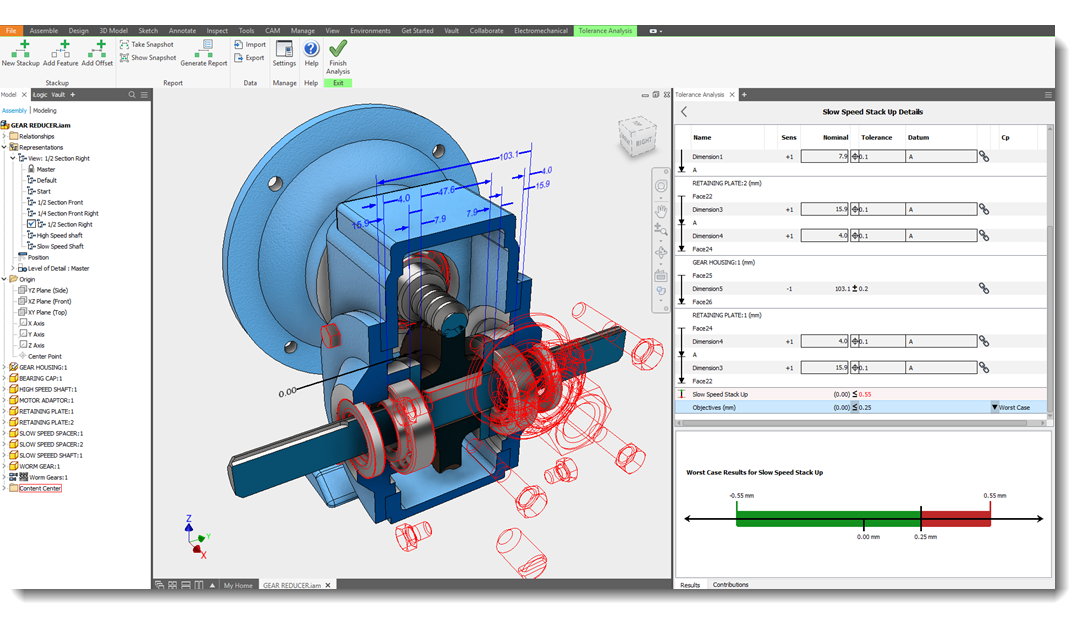
Task: Expand the Relationships folder
Action: (5, 136)
